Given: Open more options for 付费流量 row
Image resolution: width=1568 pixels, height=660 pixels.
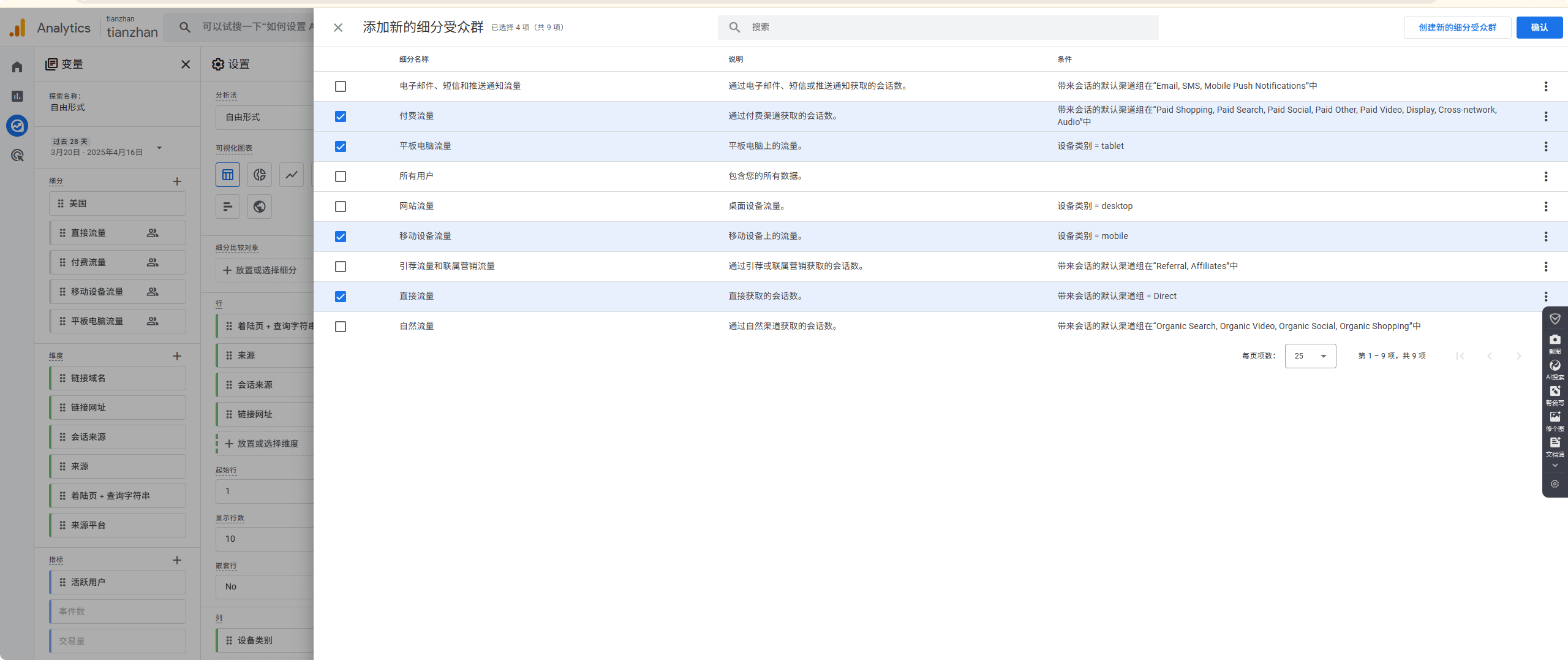Looking at the screenshot, I should pyautogui.click(x=1545, y=116).
